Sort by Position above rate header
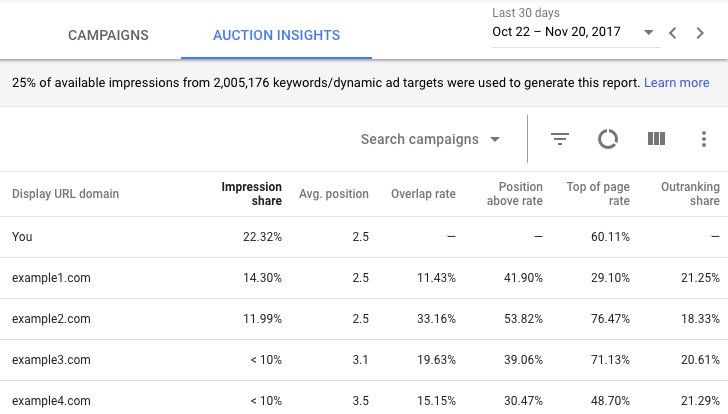728x414 pixels. tap(513, 194)
